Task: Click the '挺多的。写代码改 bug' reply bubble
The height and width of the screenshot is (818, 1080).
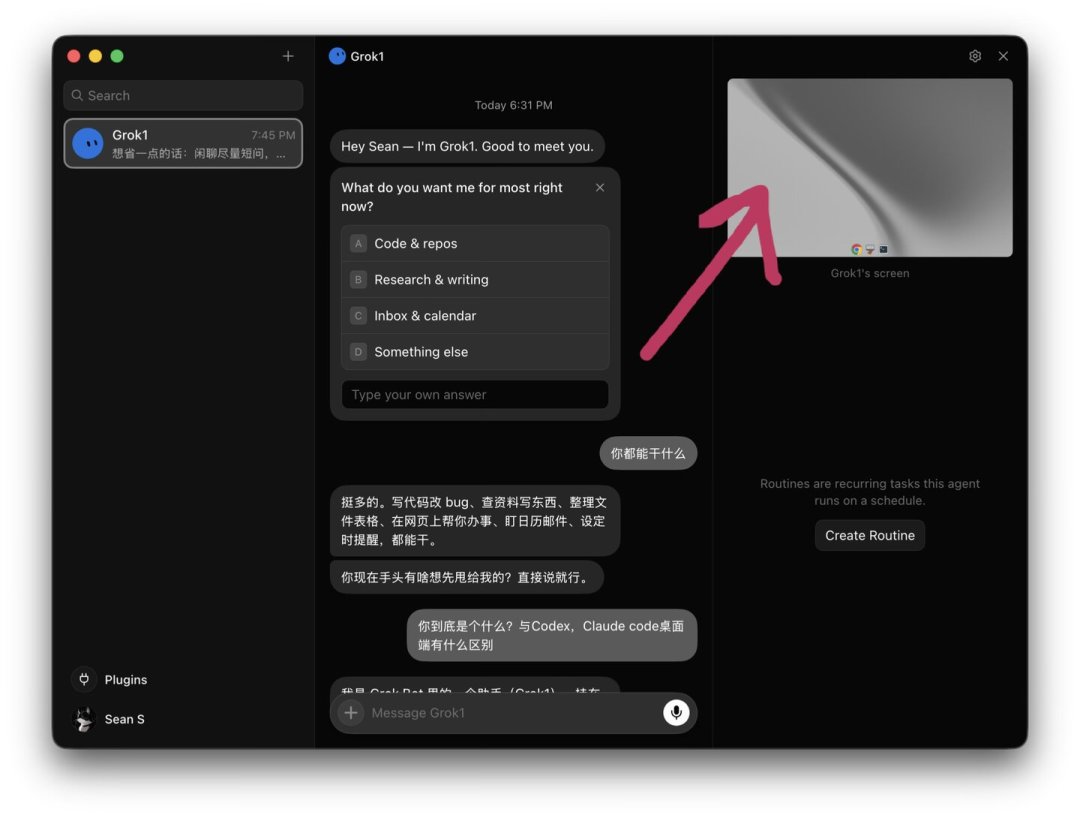Action: (x=475, y=521)
